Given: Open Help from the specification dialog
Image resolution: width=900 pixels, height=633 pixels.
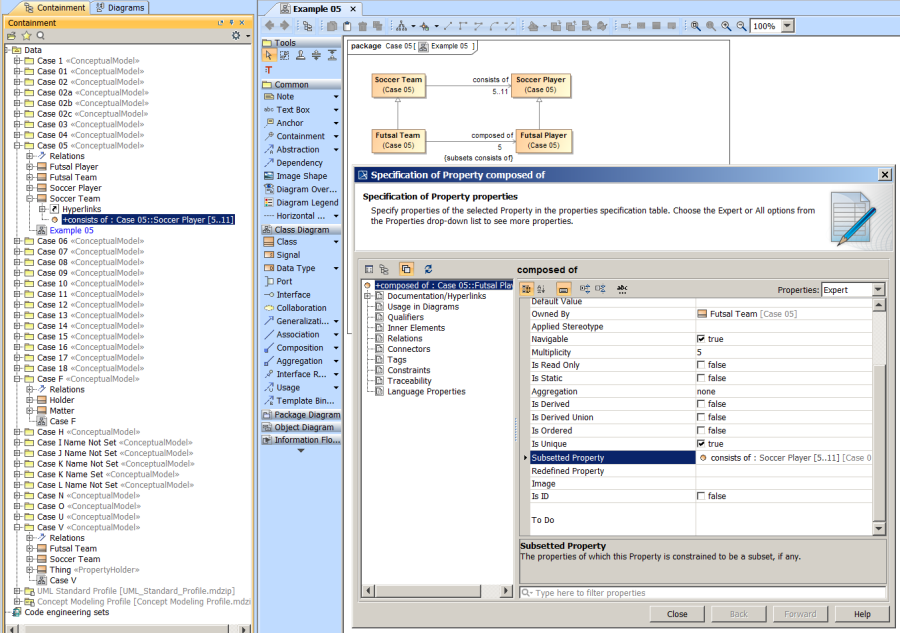Looking at the screenshot, I should coord(862,614).
